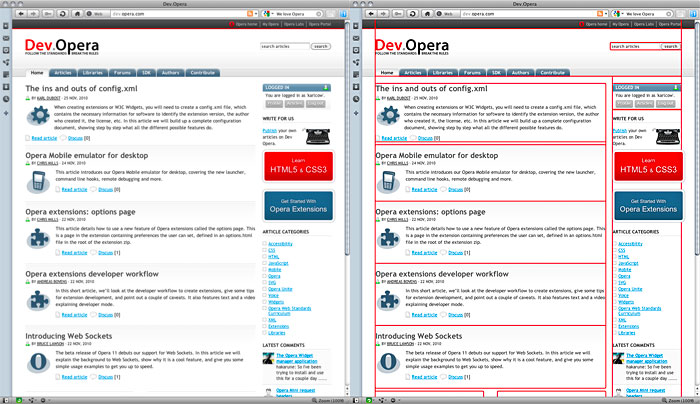The width and height of the screenshot is (700, 404).
Task: Select Contribute tab in right window
Action: point(553,73)
